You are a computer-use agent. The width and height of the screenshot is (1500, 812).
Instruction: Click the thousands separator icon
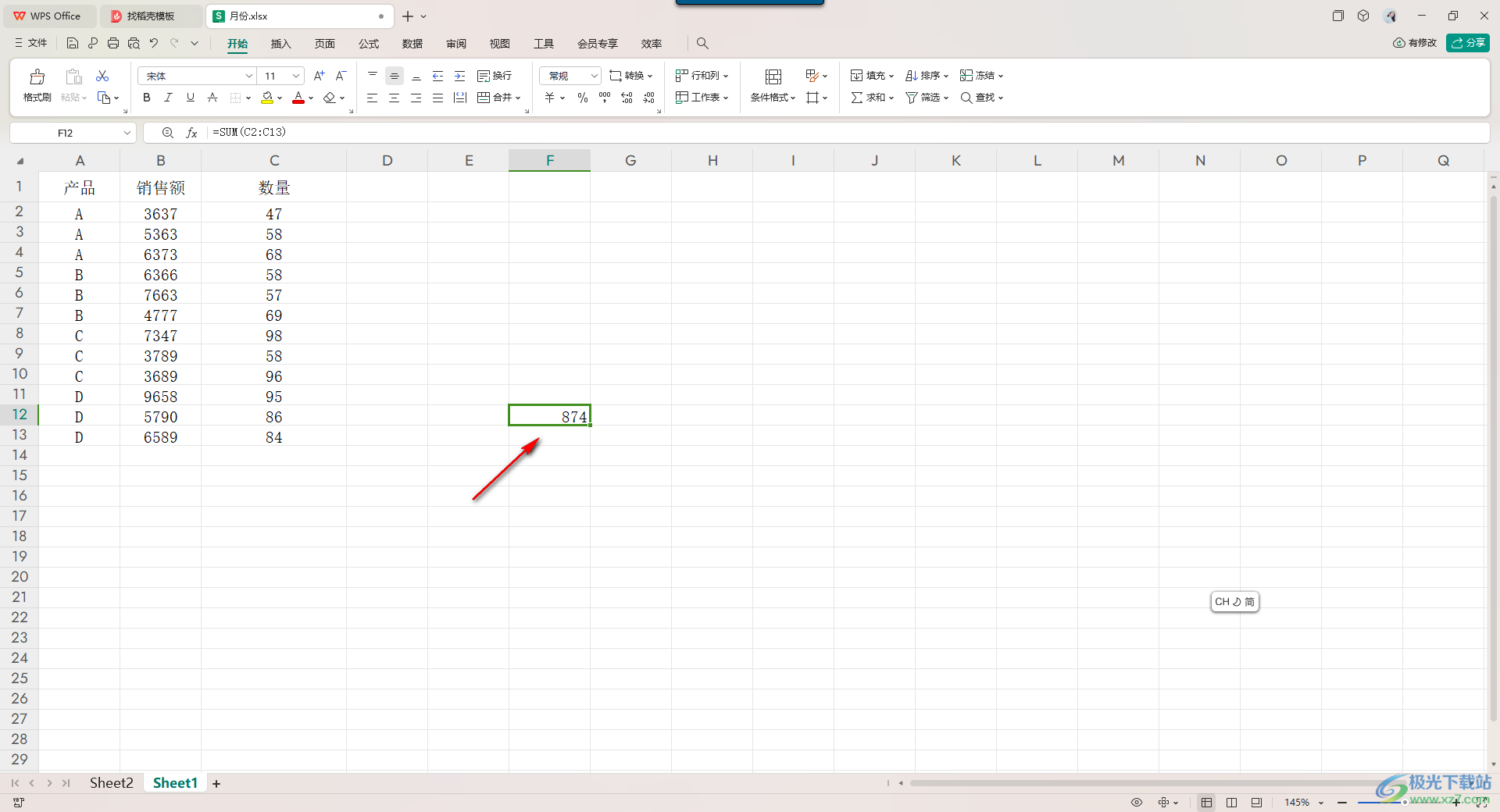(605, 98)
